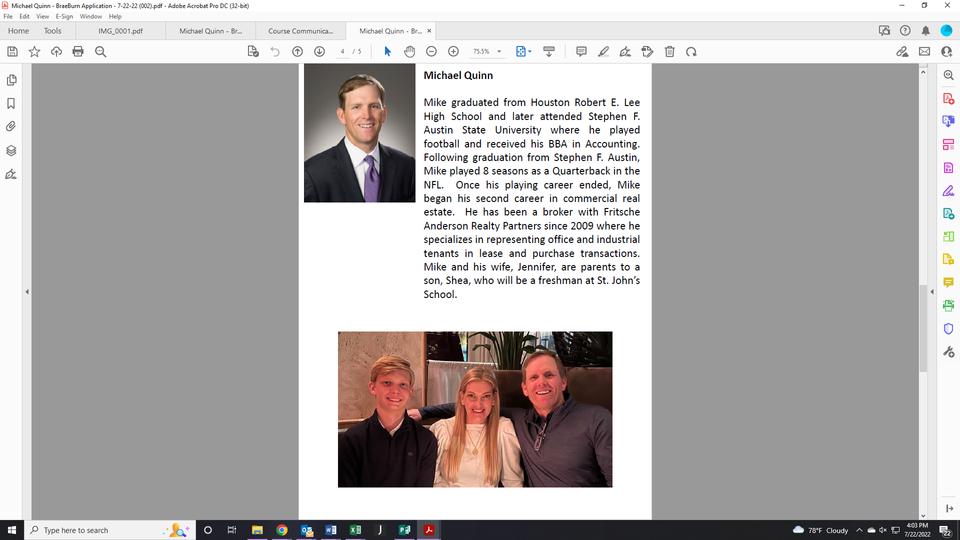The image size is (960, 540).
Task: Open Chrome from the taskbar
Action: click(282, 530)
